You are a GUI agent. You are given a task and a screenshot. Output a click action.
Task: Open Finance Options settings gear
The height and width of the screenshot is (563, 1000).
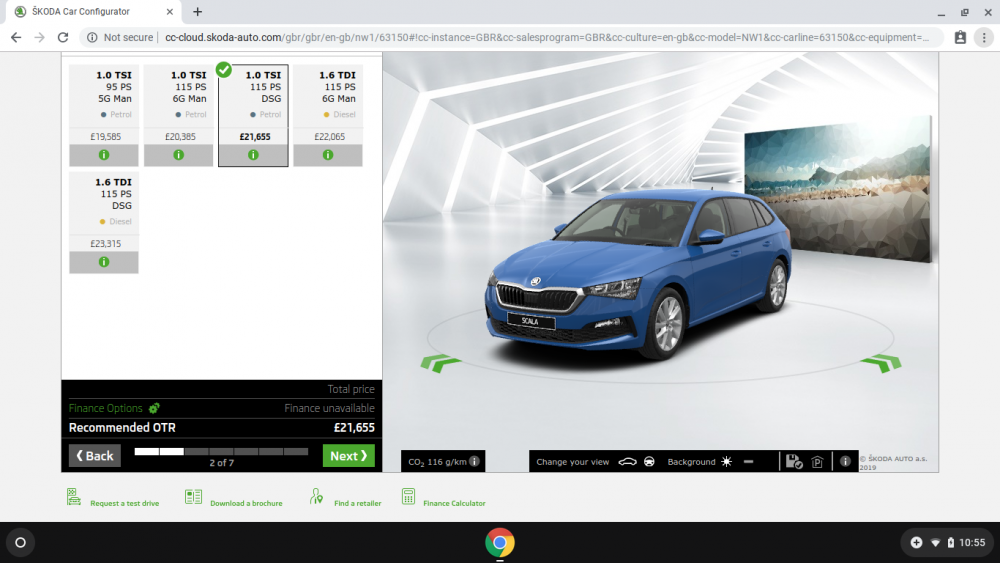[x=154, y=408]
